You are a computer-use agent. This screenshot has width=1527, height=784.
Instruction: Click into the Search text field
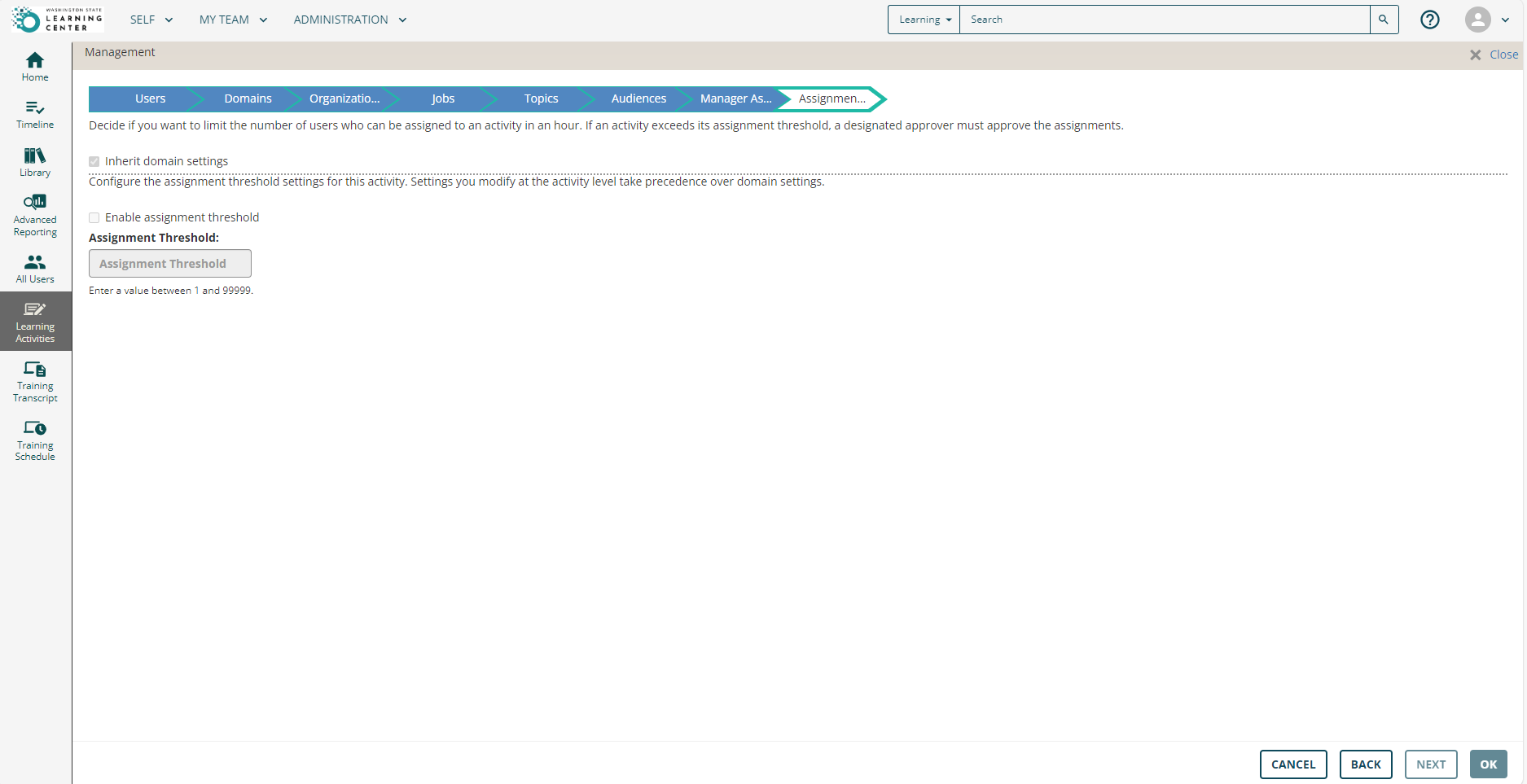1165,20
